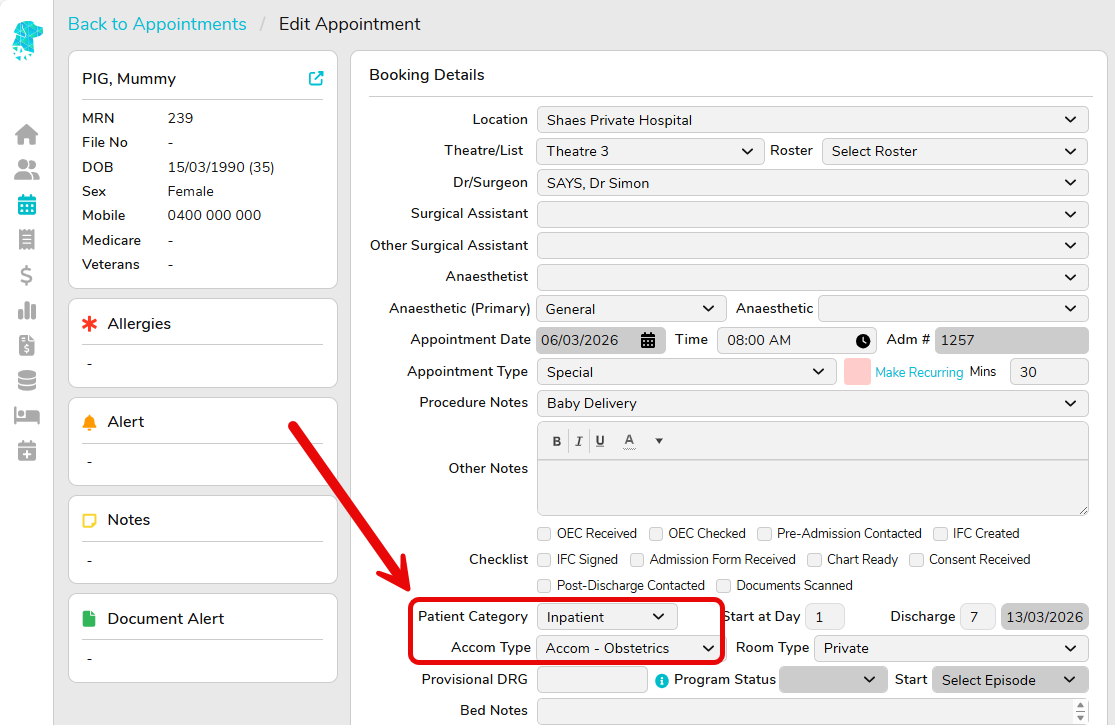Open patient record external link icon
This screenshot has width=1115, height=725.
pyautogui.click(x=316, y=79)
